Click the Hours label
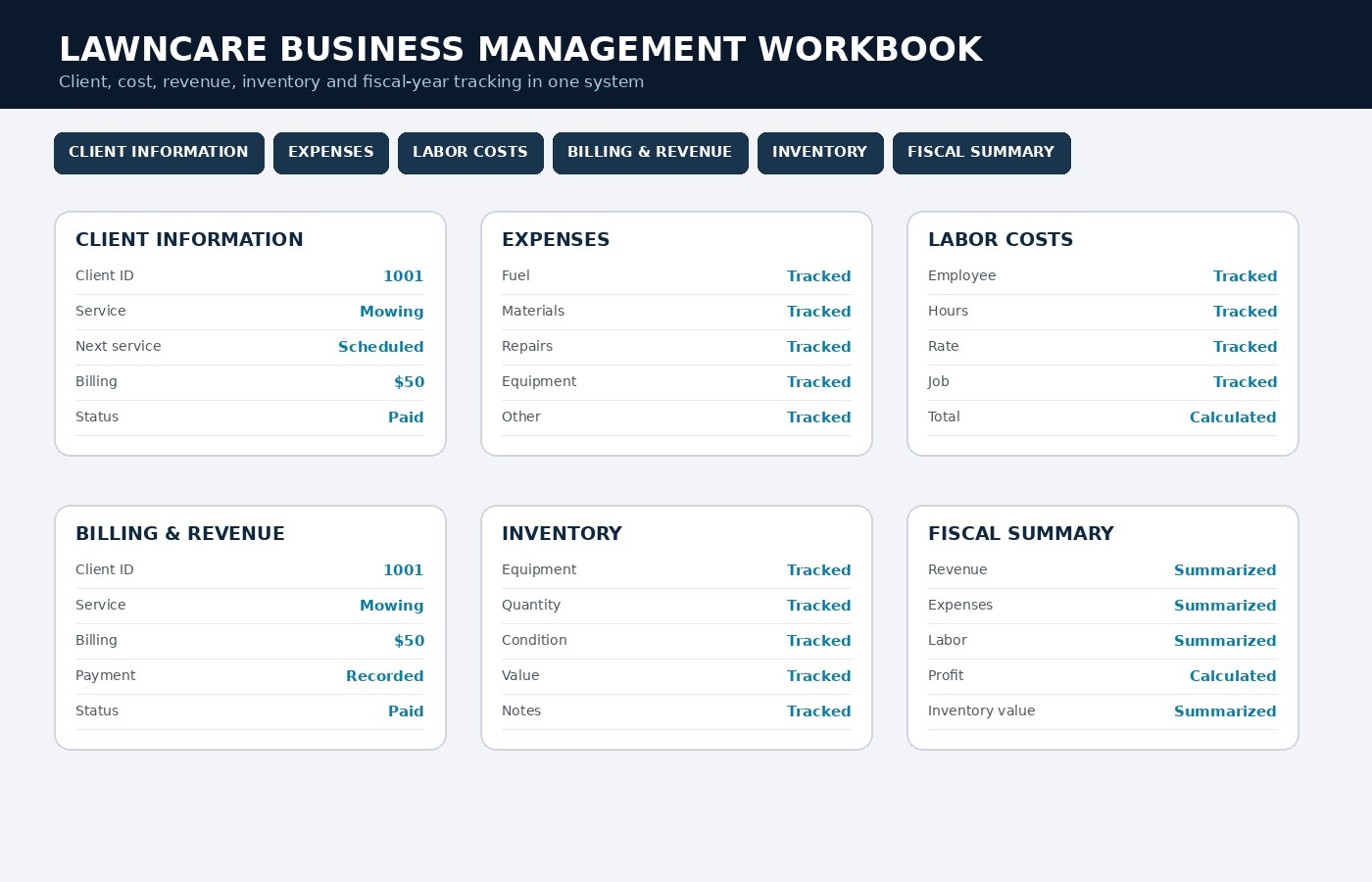This screenshot has width=1372, height=882. pyautogui.click(x=948, y=311)
